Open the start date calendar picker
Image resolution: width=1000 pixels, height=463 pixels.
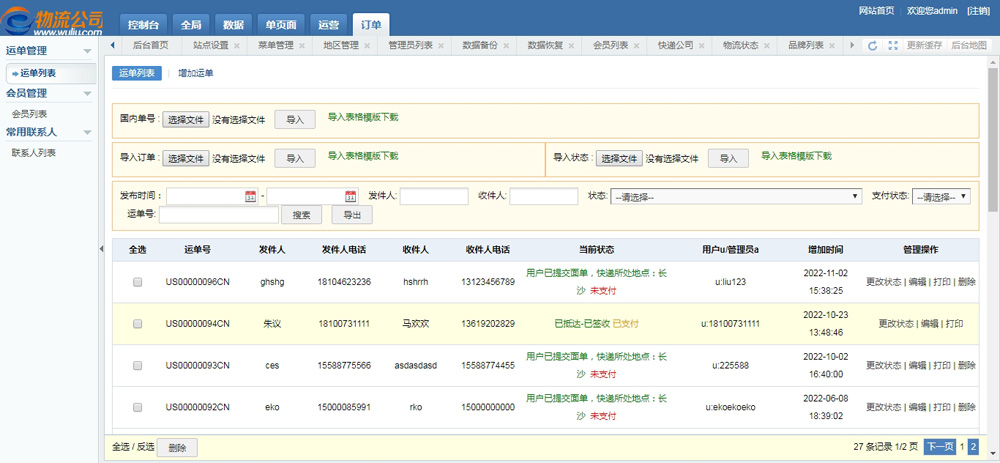click(x=251, y=197)
